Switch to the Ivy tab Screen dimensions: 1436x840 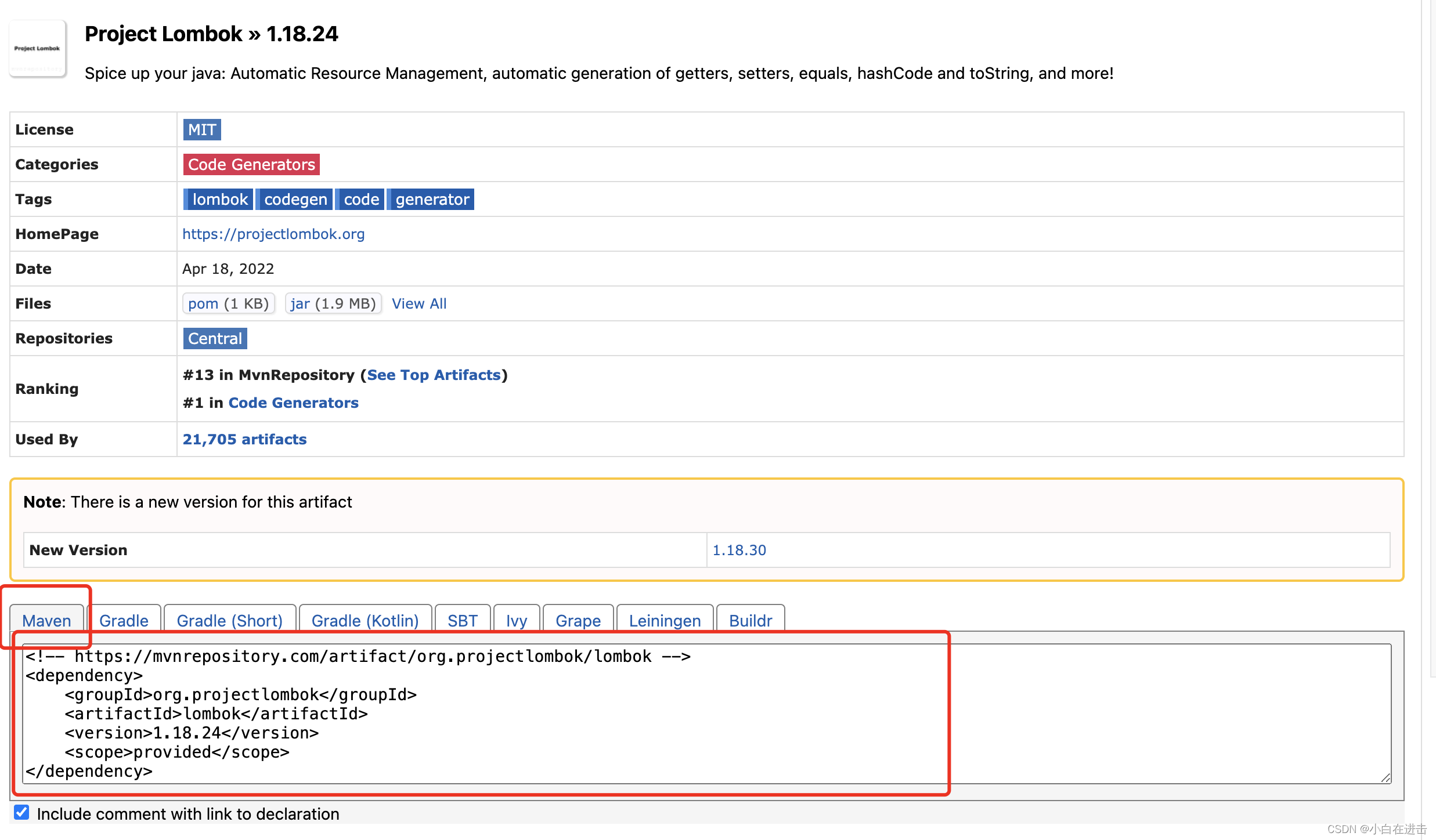coord(517,620)
